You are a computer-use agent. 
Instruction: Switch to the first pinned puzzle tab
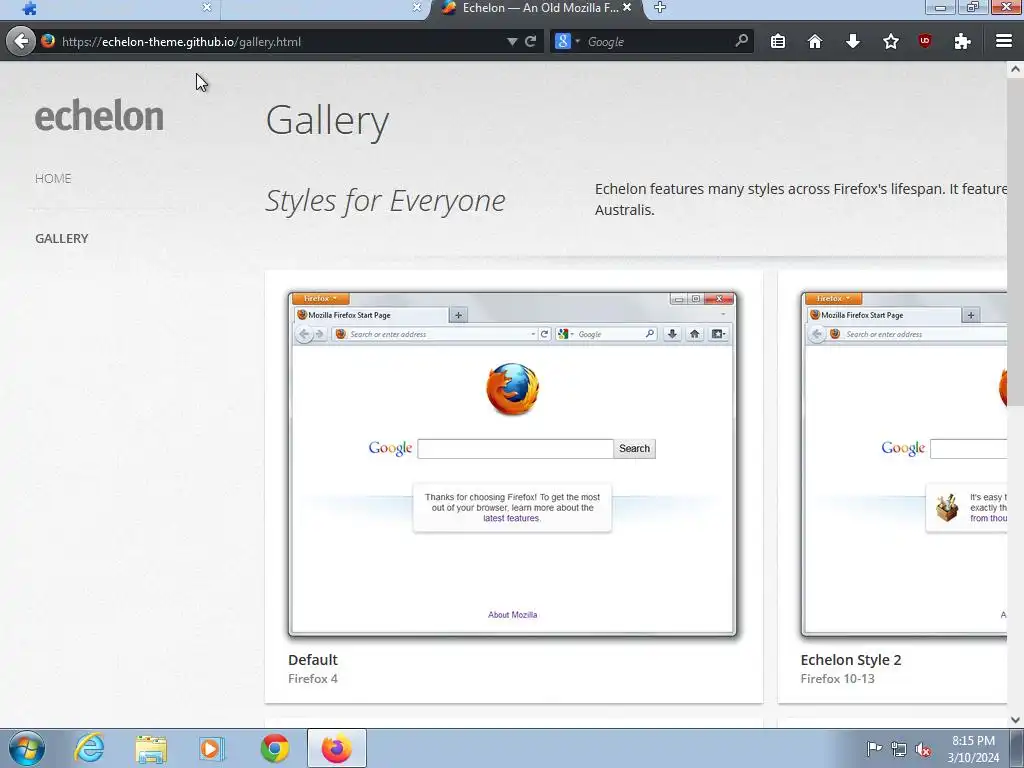(x=29, y=8)
